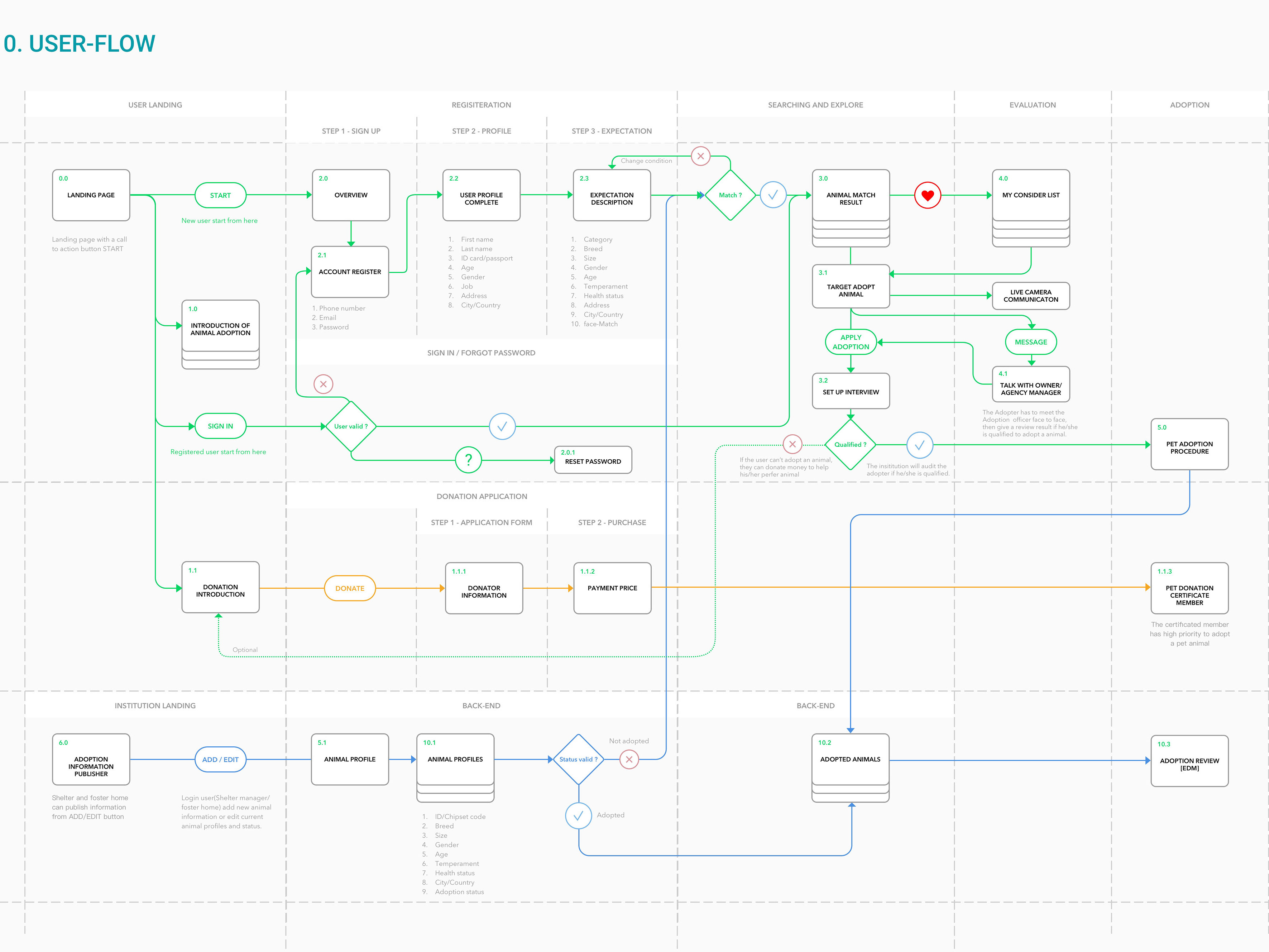Click the SEARCHING AND EXPLORE column header
1269x952 pixels.
815,105
